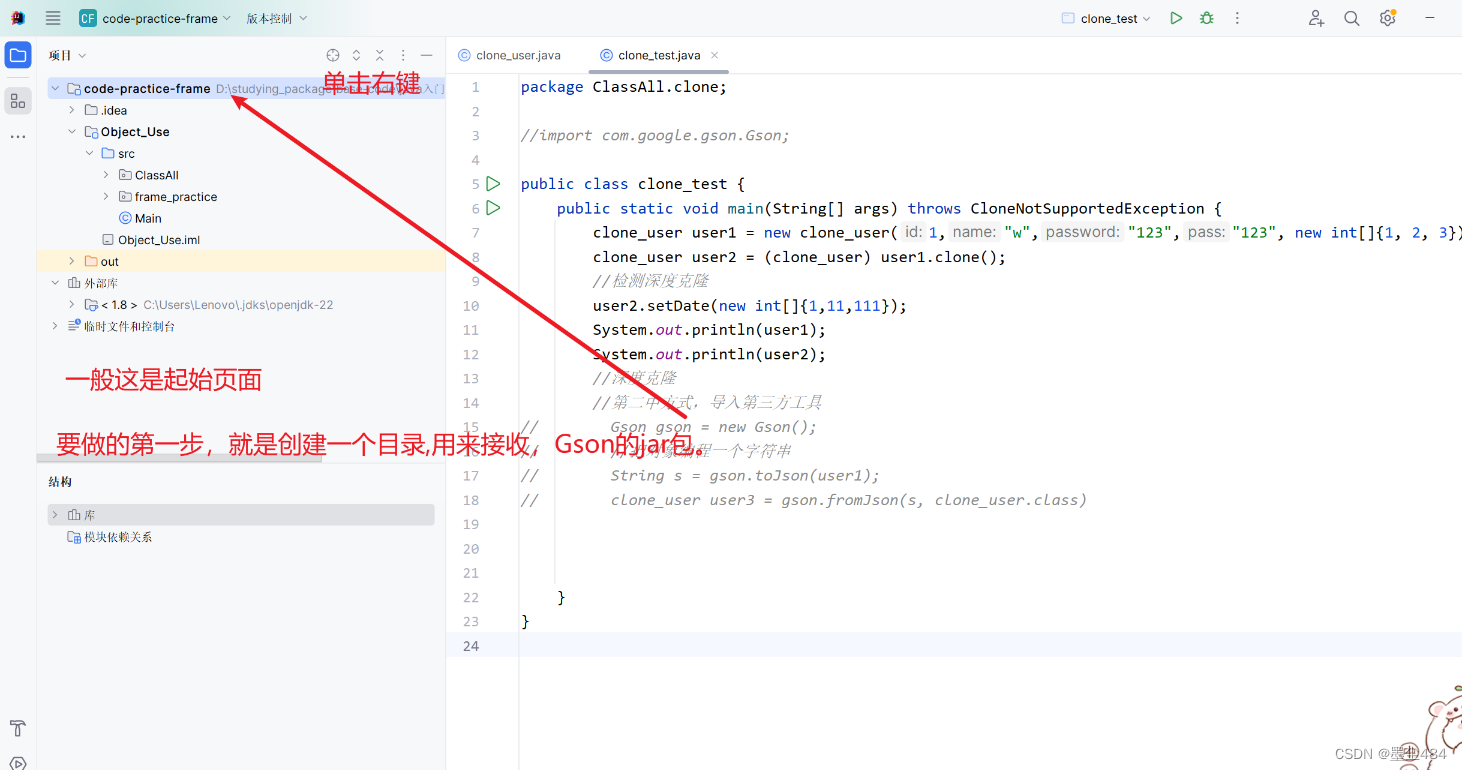Expand the openjdk-22 node under 外部库
This screenshot has width=1462, height=770.
(72, 304)
